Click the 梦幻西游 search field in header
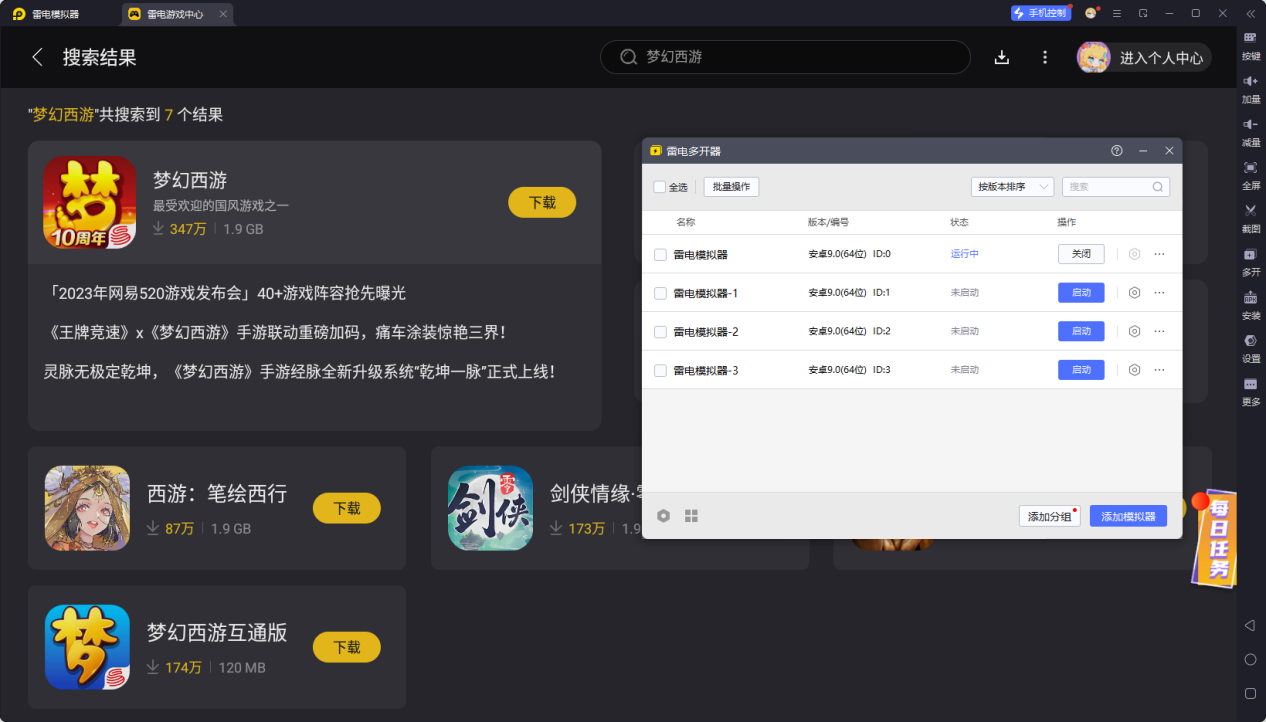Viewport: 1266px width, 722px height. click(785, 57)
